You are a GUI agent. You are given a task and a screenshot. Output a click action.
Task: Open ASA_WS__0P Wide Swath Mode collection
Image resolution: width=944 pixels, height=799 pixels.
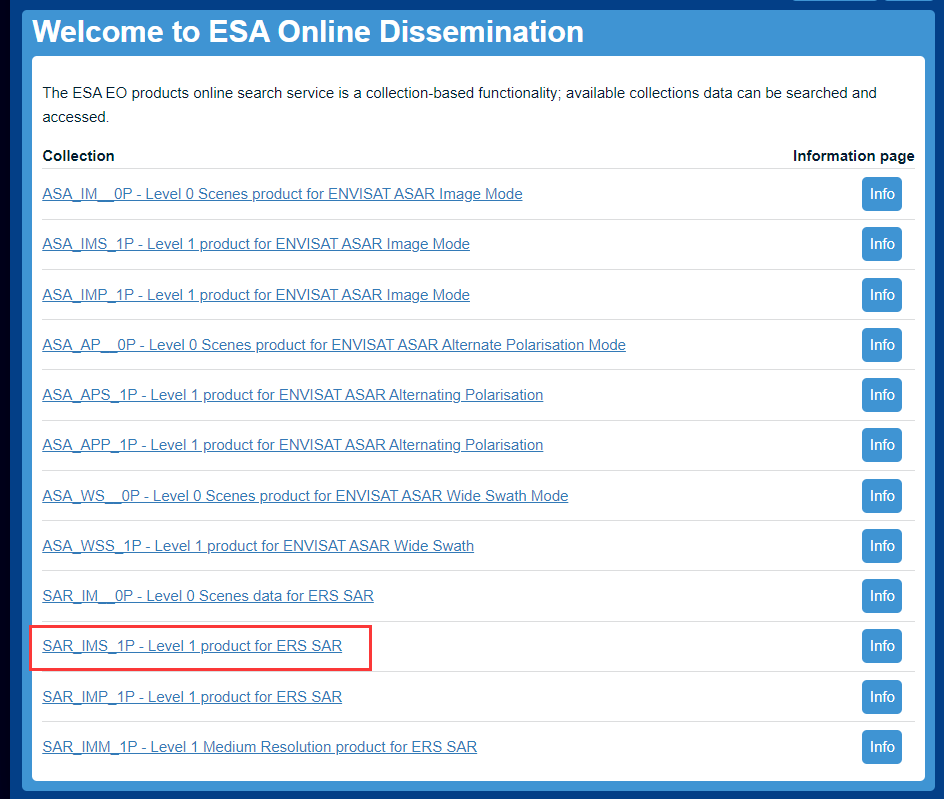[305, 496]
